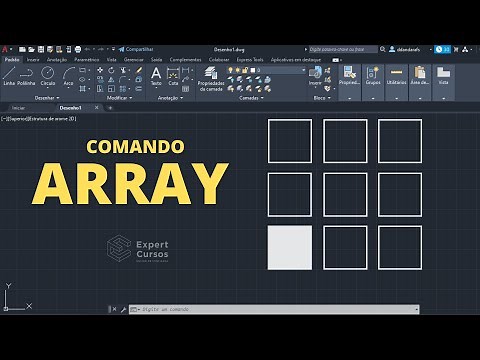Click the Erase tool icon
480x360 pixels.
pyautogui.click(x=139, y=70)
